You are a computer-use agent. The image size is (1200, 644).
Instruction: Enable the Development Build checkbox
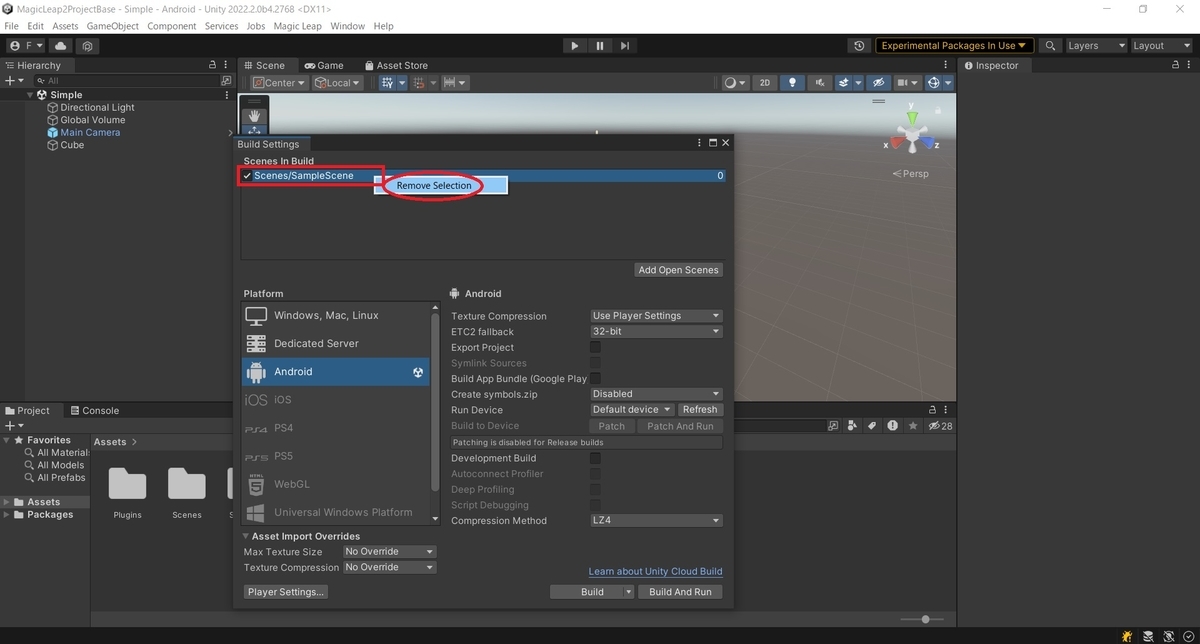[x=596, y=458]
